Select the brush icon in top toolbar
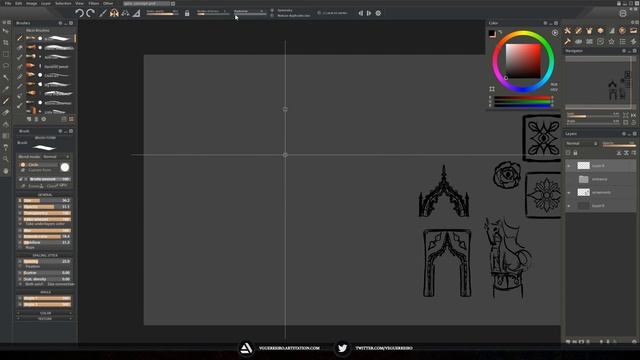The height and width of the screenshot is (360, 640). click(x=103, y=13)
